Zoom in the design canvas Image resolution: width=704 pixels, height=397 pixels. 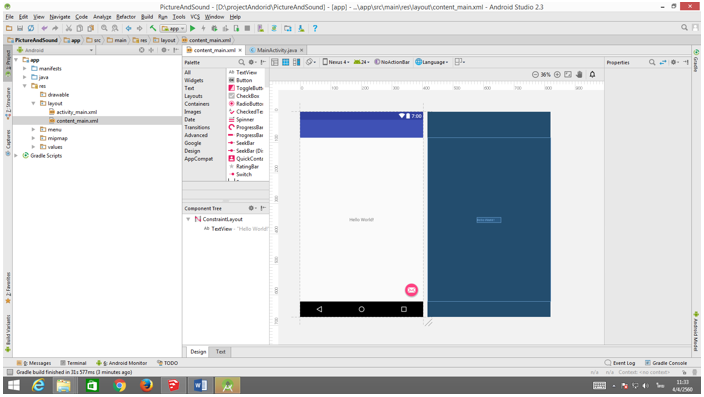[557, 75]
